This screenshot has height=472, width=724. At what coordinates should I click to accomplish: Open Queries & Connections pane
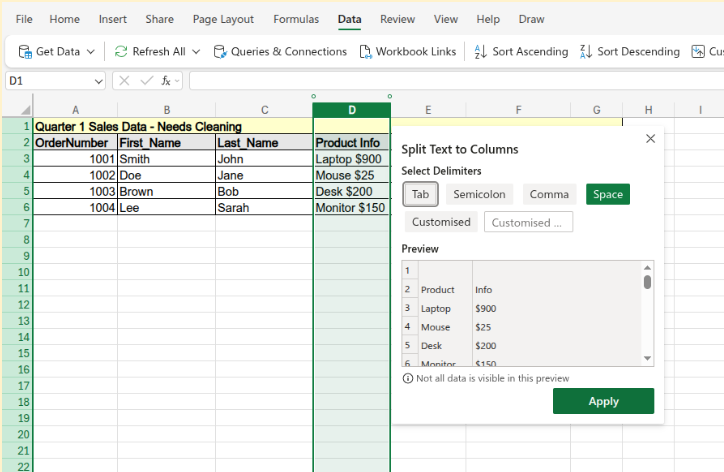tap(279, 51)
